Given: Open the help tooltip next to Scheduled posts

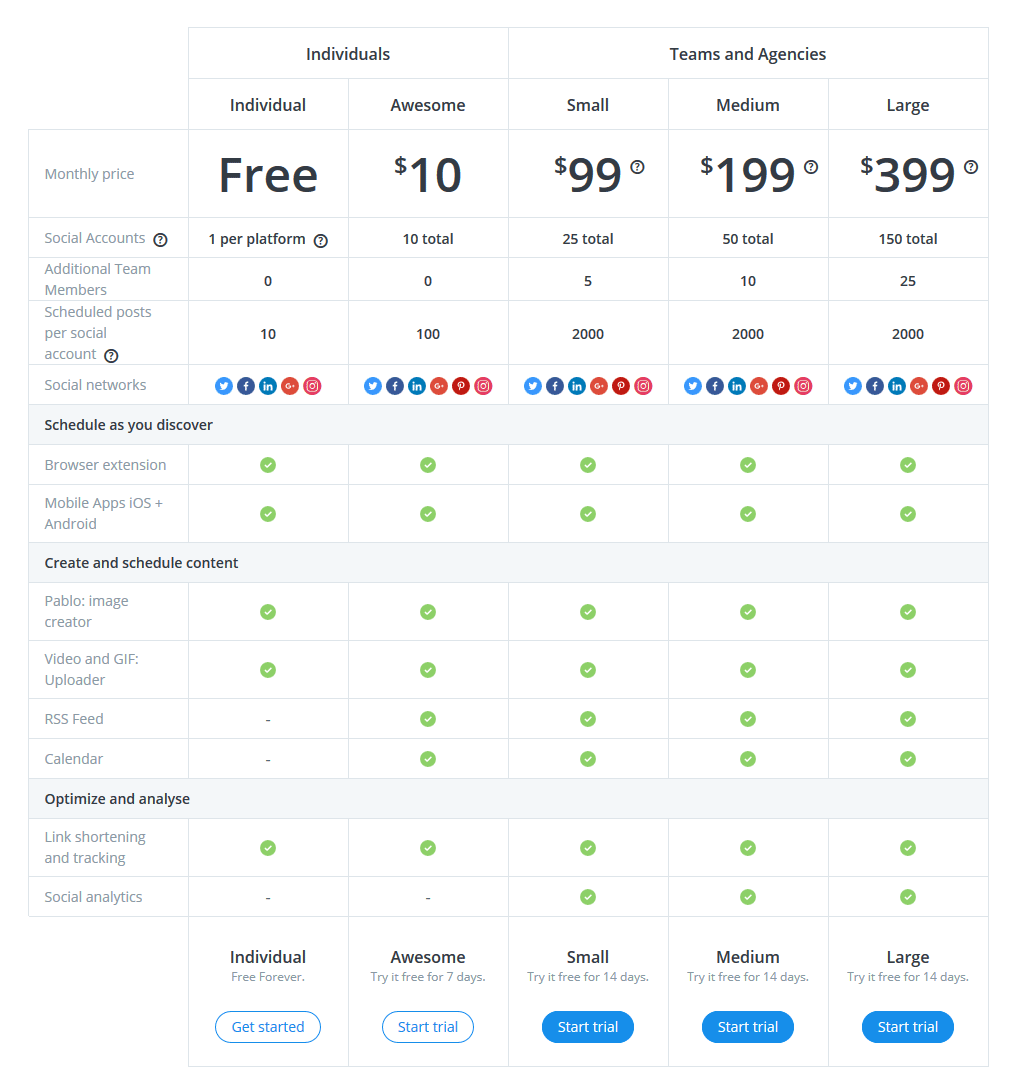Looking at the screenshot, I should click(110, 355).
